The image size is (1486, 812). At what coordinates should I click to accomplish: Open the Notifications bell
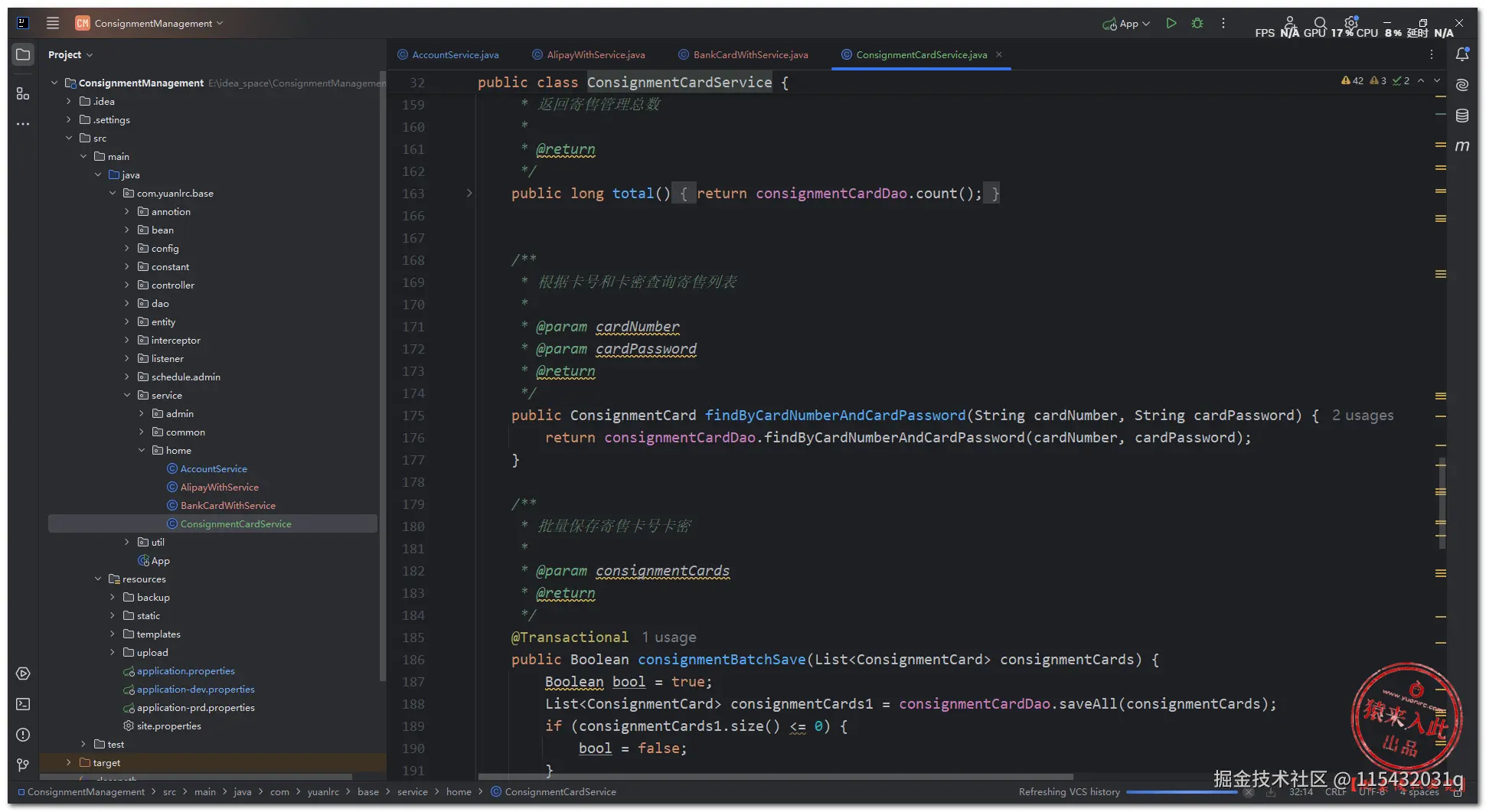pos(1462,54)
